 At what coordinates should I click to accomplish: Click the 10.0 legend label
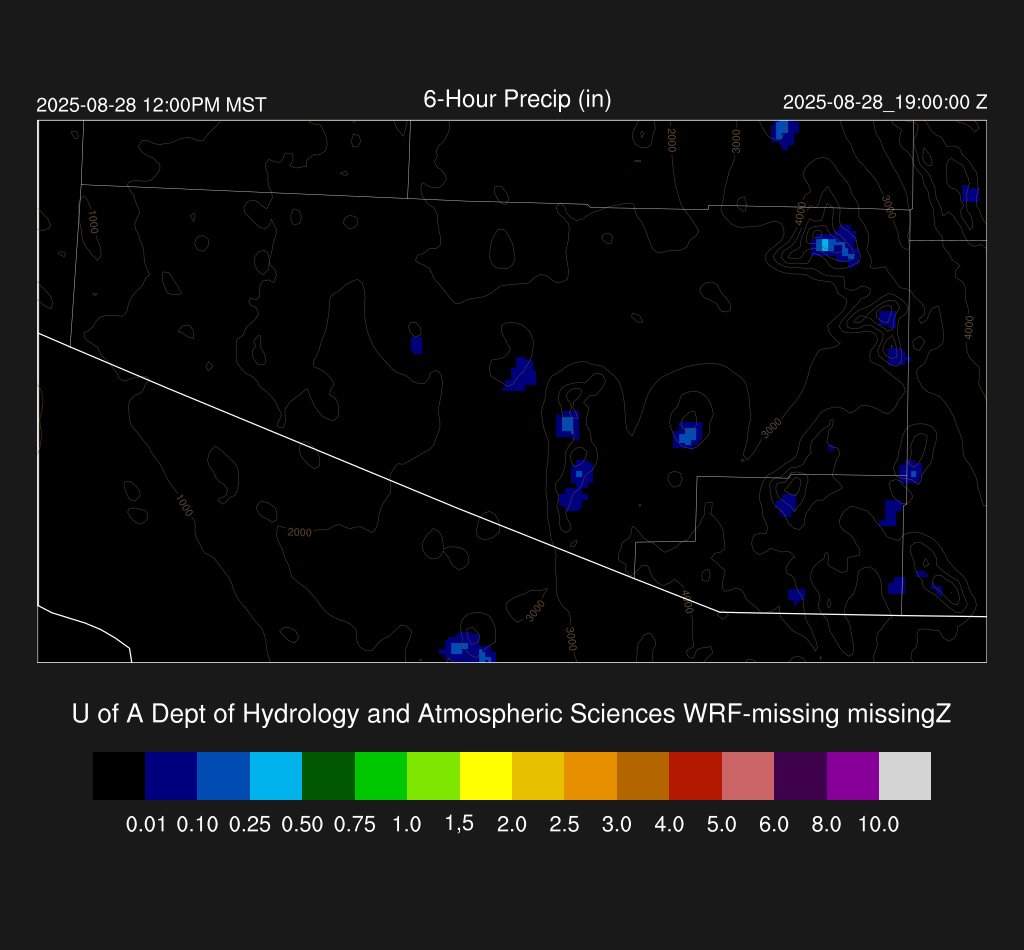(x=878, y=825)
